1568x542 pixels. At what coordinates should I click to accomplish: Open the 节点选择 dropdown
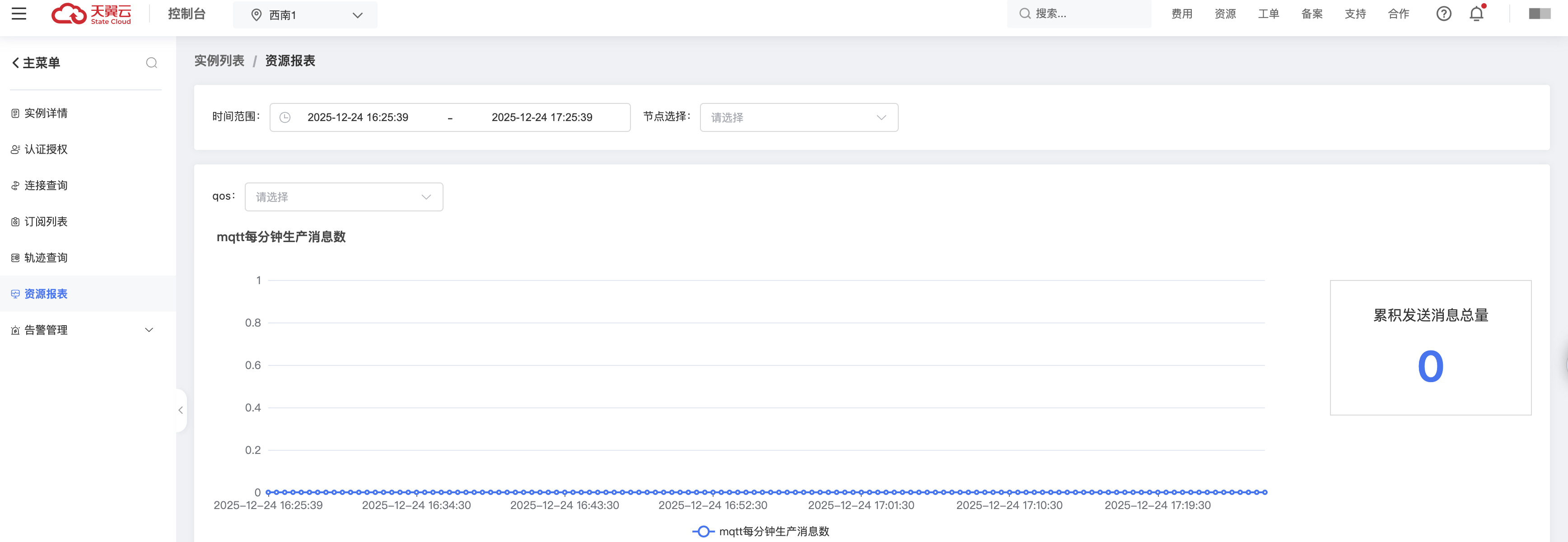tap(798, 117)
